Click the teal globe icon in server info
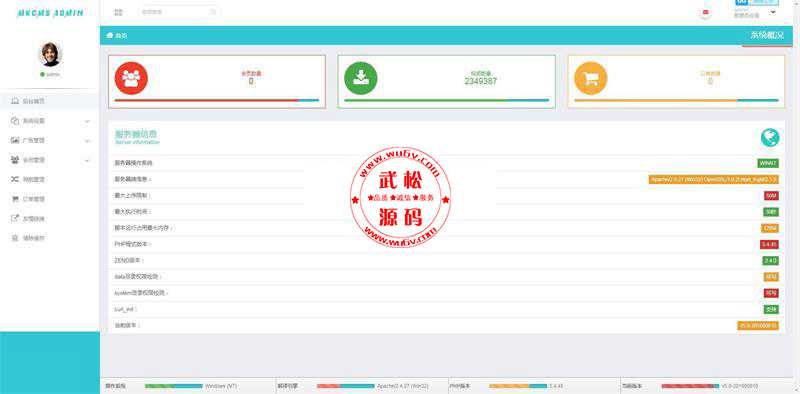800x394 pixels. (x=770, y=137)
